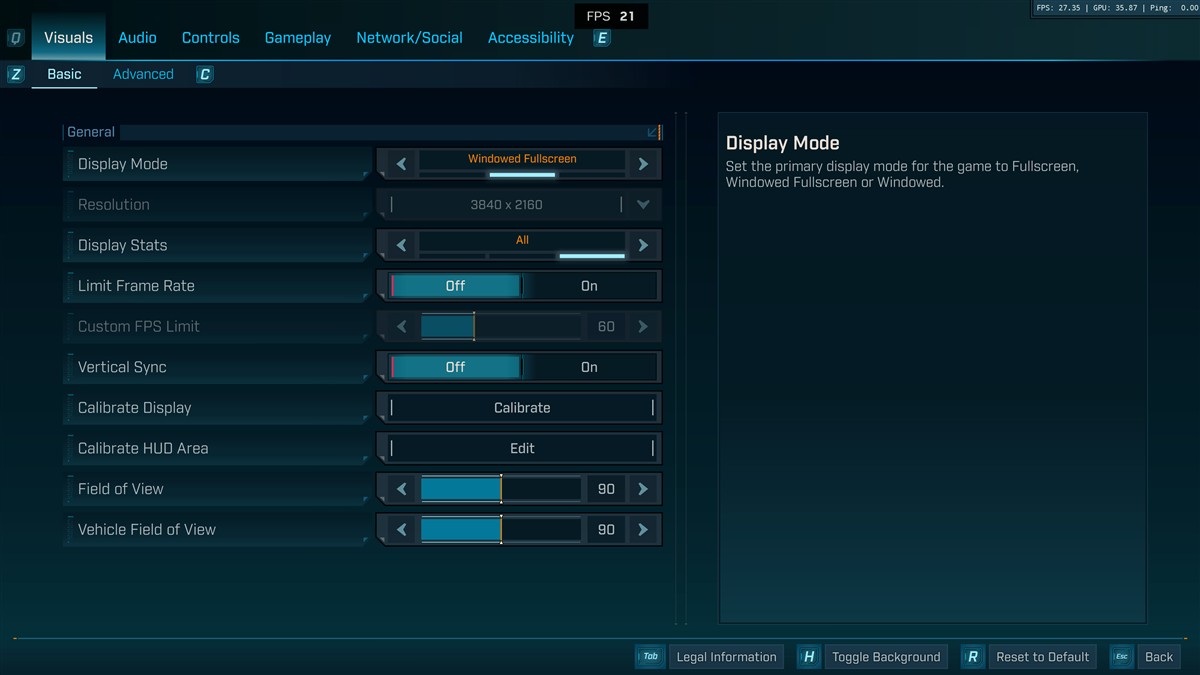Switch Display Mode to next option
This screenshot has width=1200, height=675.
(643, 164)
